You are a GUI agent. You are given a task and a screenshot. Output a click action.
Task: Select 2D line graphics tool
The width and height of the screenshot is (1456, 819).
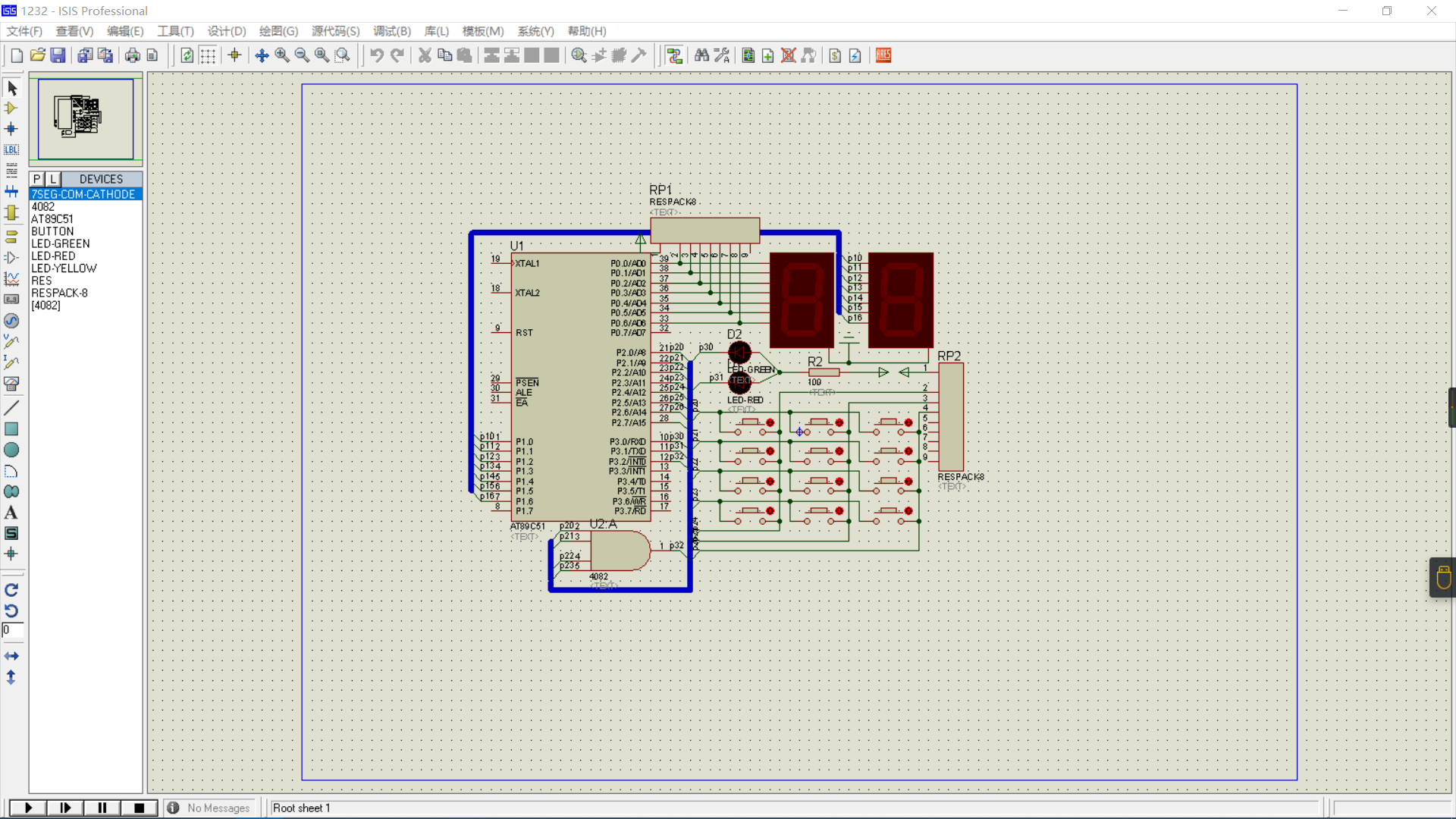coord(11,408)
